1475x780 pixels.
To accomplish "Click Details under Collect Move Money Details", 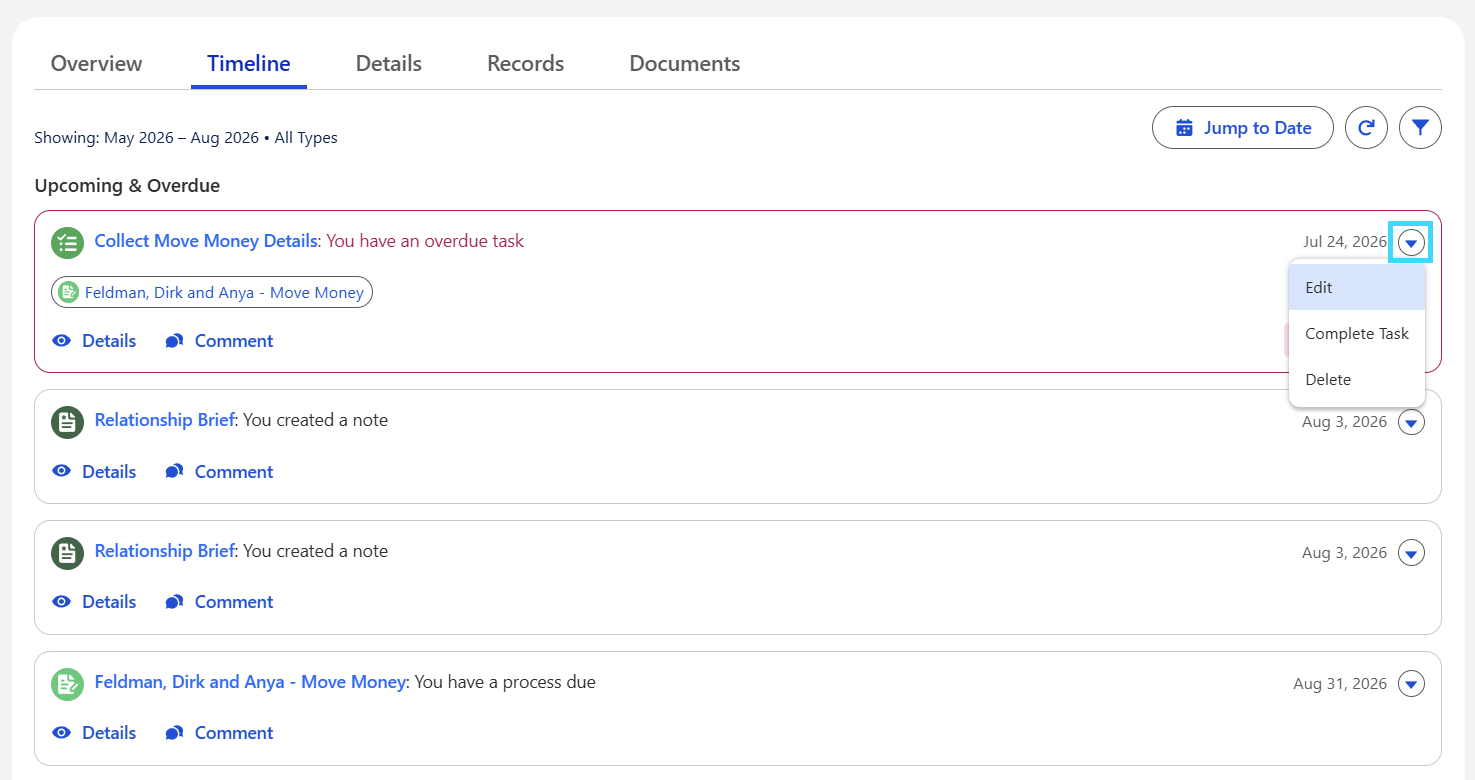I will click(94, 341).
